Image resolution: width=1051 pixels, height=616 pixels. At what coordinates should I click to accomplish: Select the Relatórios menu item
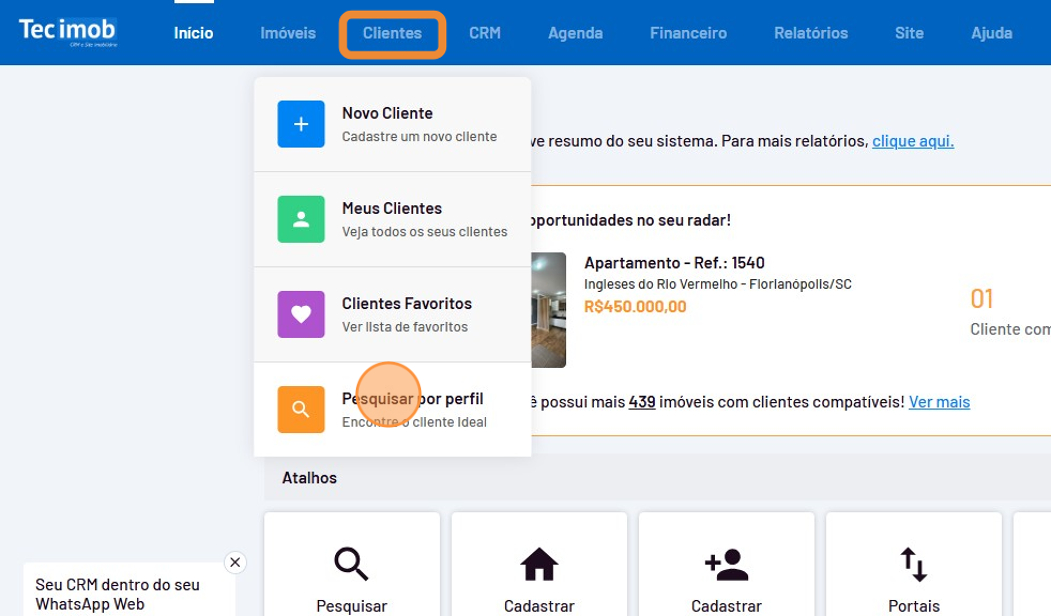point(810,33)
